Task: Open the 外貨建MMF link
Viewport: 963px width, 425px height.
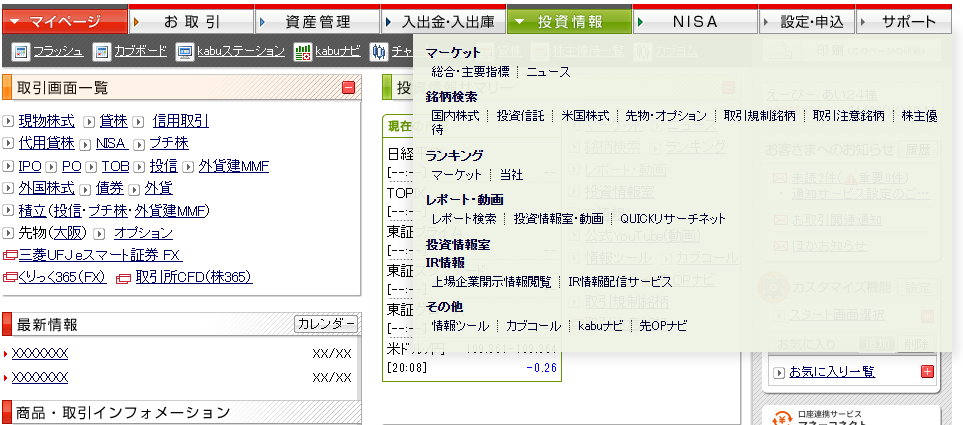Action: pos(233,166)
